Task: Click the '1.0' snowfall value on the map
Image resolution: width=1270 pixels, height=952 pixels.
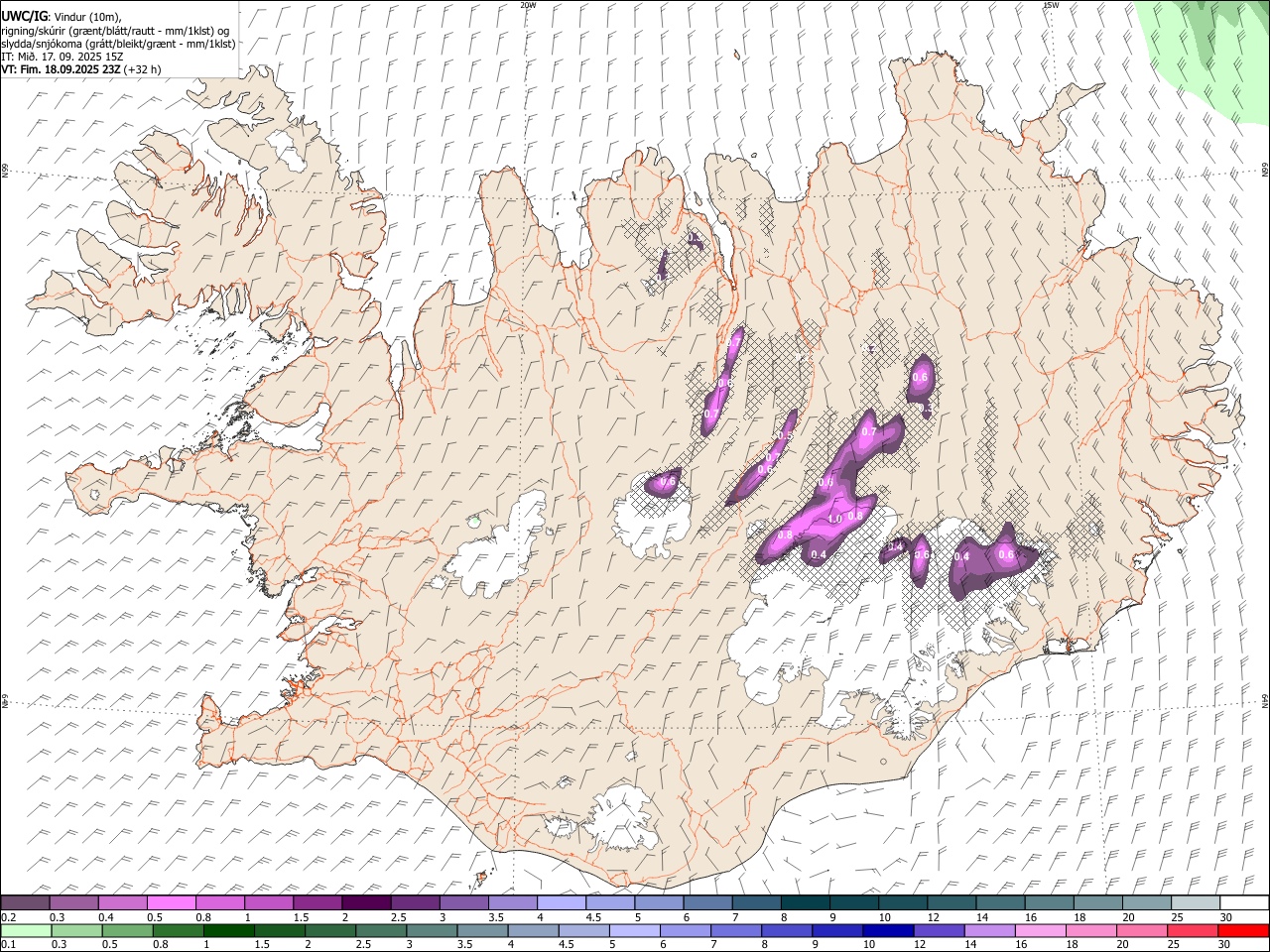Action: (834, 519)
